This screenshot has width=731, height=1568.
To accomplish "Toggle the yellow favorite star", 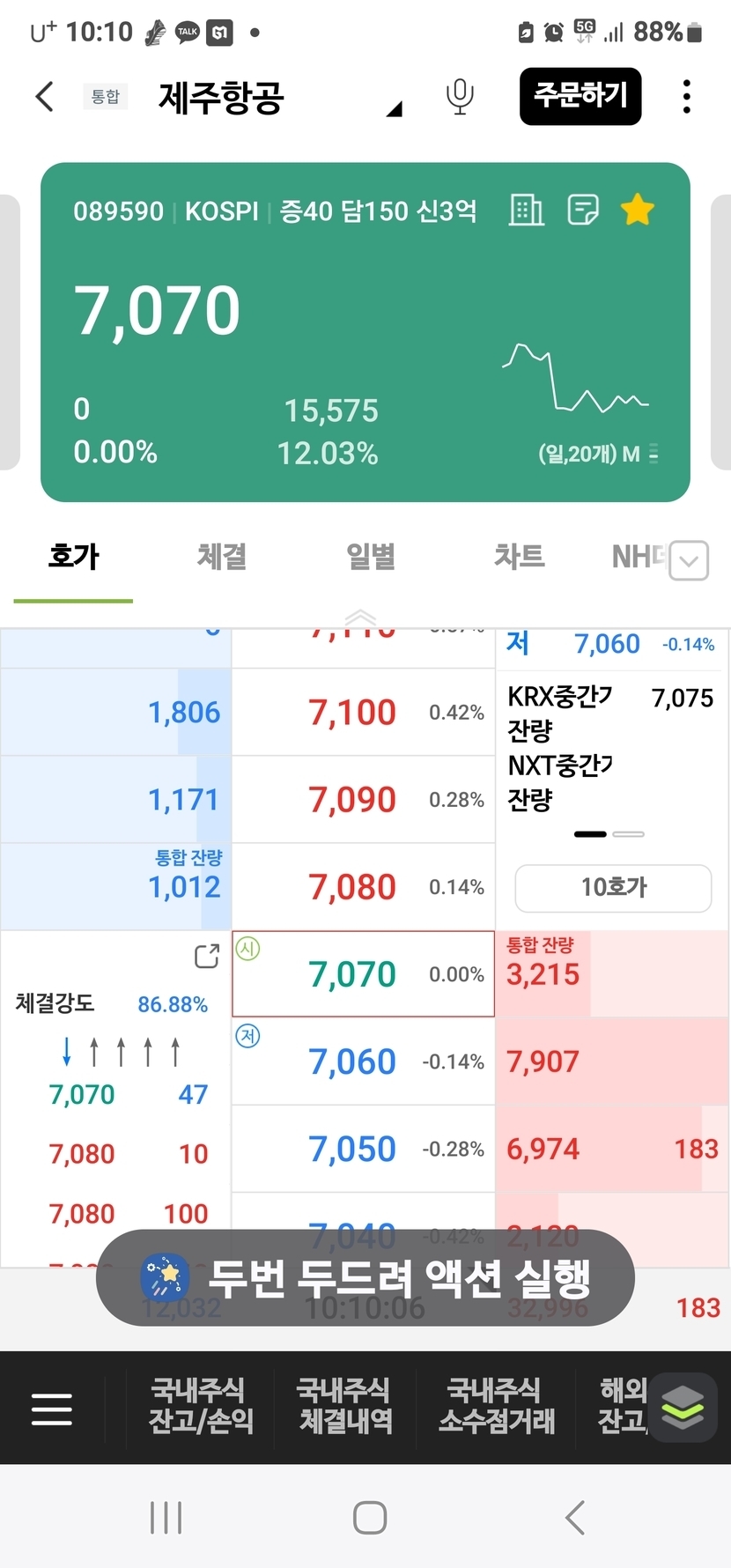I will pyautogui.click(x=637, y=211).
